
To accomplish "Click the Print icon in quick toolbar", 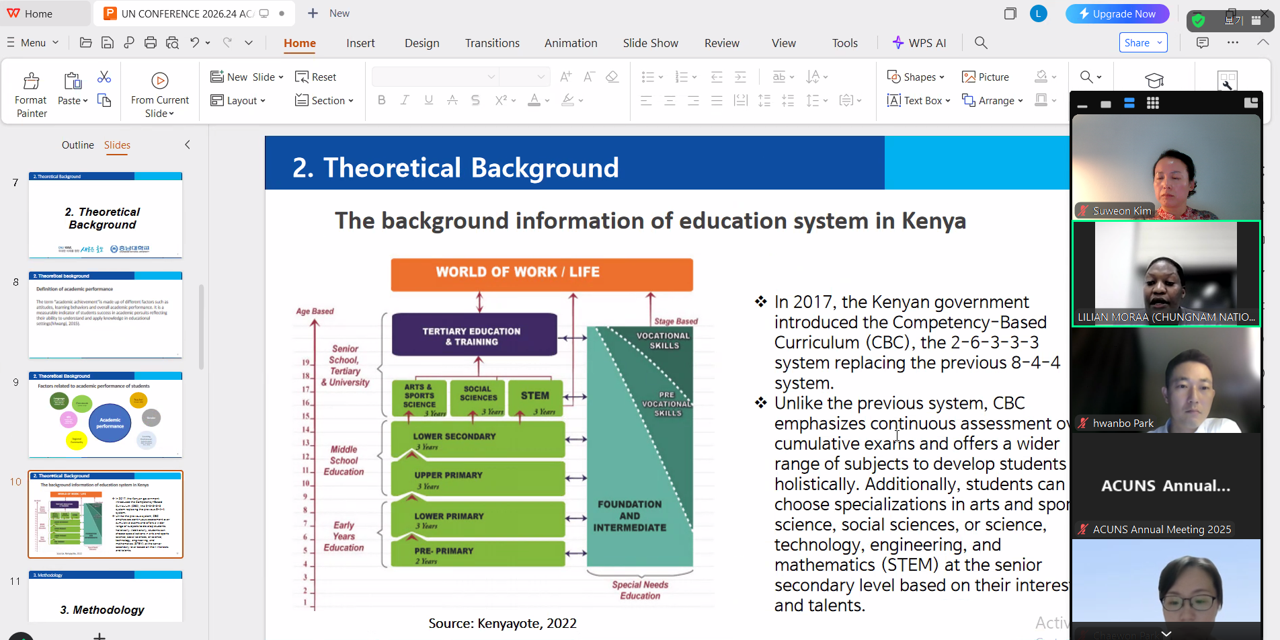I will point(150,43).
